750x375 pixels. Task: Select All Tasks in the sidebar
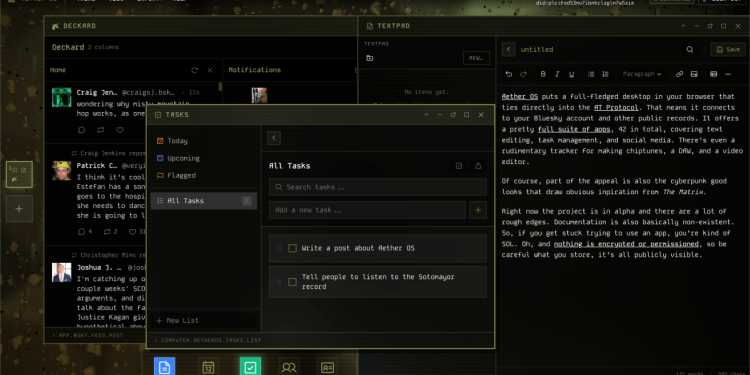tap(204, 201)
